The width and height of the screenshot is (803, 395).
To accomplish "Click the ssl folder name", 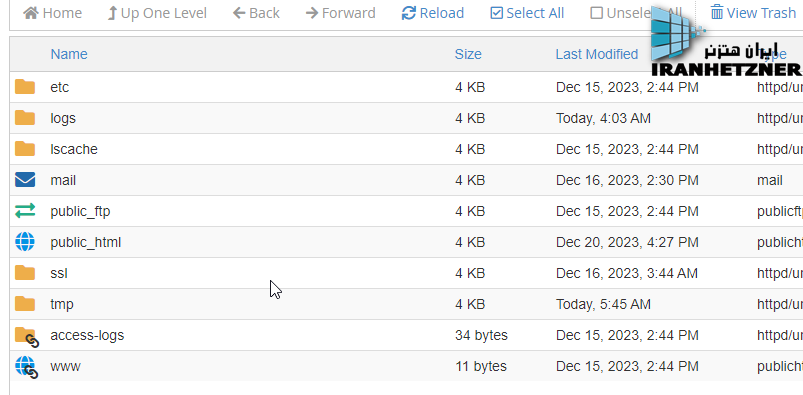I will click(59, 273).
